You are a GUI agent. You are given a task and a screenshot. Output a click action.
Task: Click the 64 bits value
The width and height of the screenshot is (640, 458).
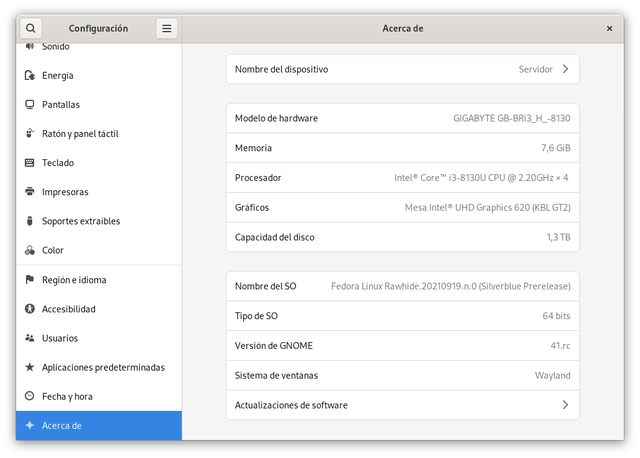coord(556,316)
